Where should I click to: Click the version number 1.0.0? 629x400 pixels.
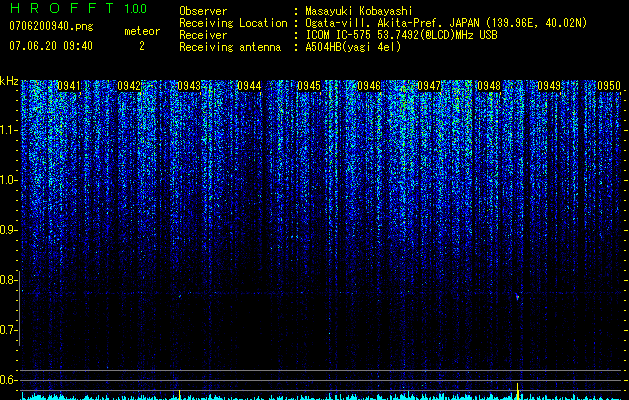(x=136, y=8)
